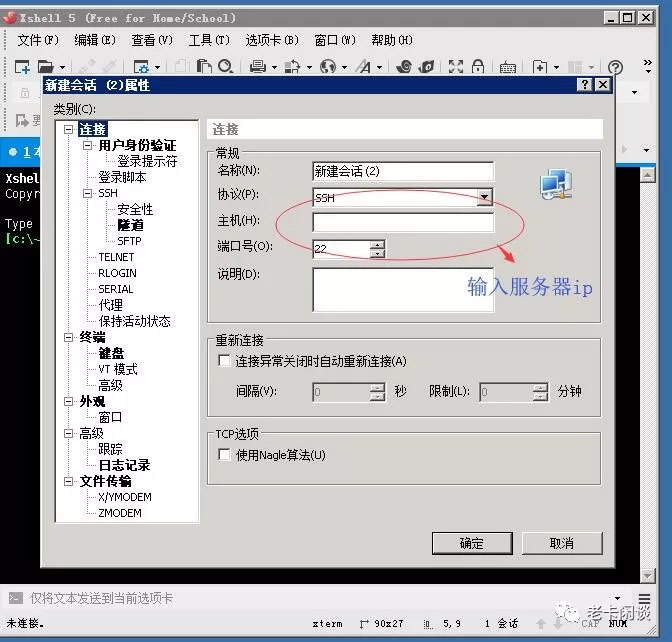Click the compose bar hamburger menu icon
The height and width of the screenshot is (642, 672).
pos(644,598)
